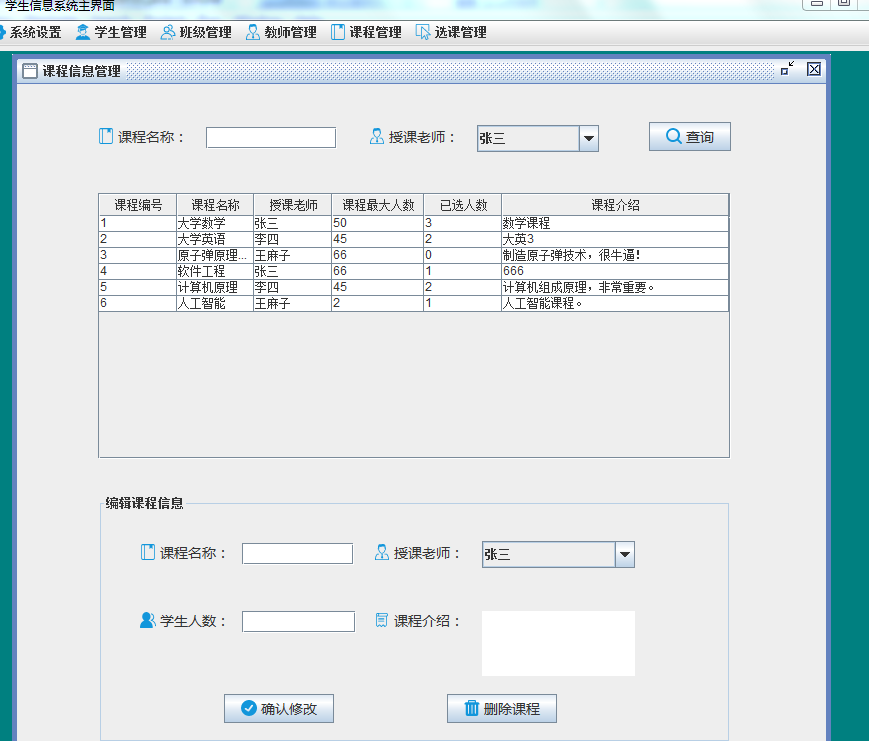
Task: Click the 课程介绍 column header
Action: [615, 205]
